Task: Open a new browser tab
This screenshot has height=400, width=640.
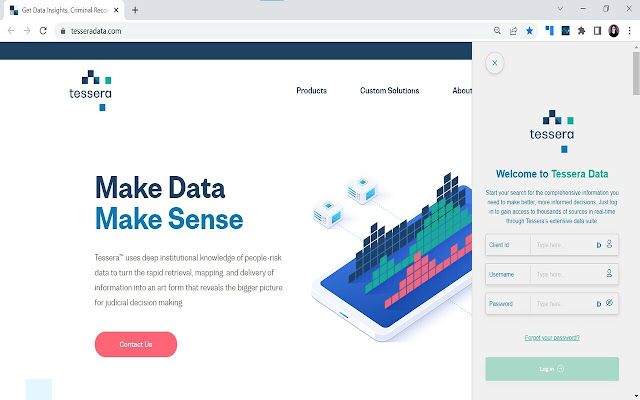Action: (x=135, y=10)
